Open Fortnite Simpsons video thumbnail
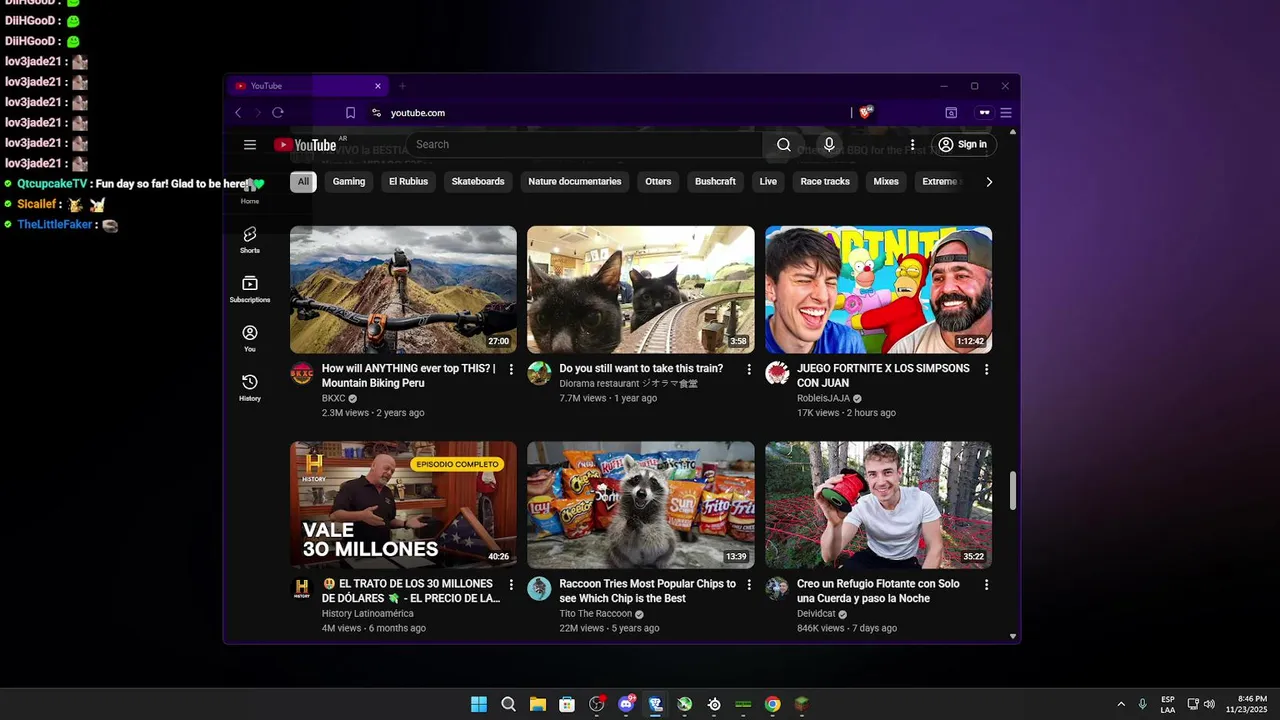This screenshot has height=720, width=1280. click(x=878, y=290)
